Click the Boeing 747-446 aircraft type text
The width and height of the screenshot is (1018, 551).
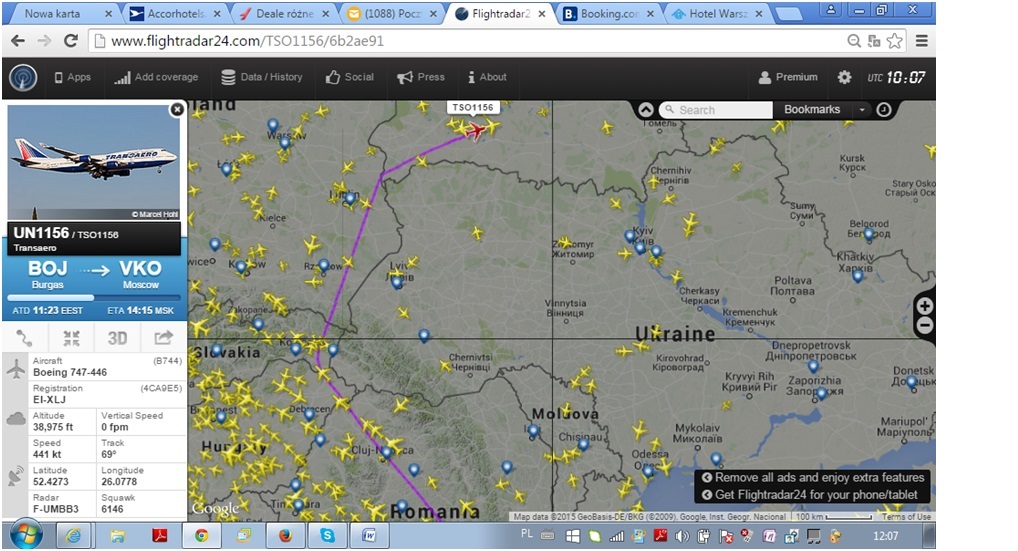pyautogui.click(x=70, y=373)
